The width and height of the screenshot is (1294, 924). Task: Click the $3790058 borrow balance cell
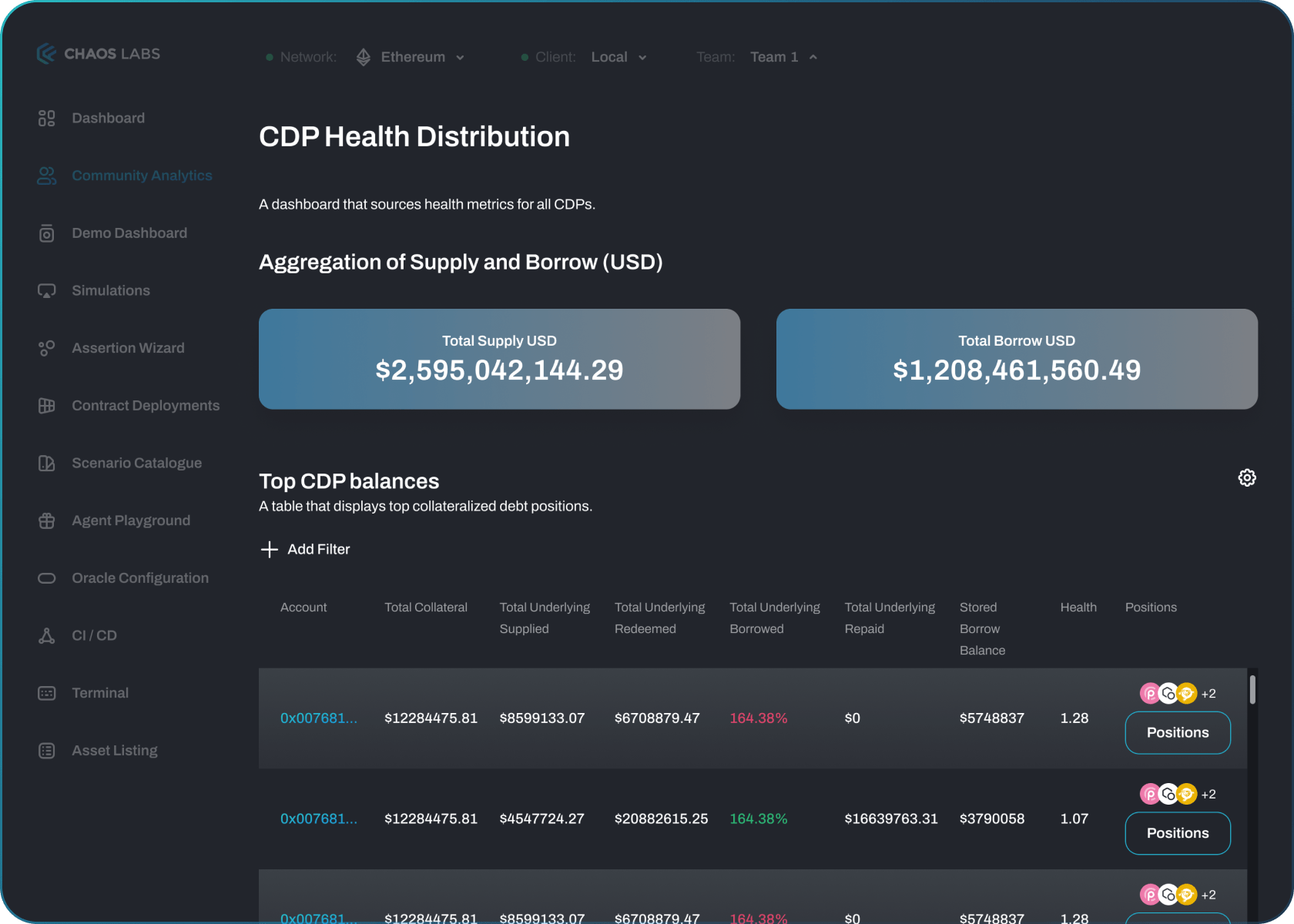click(x=992, y=819)
